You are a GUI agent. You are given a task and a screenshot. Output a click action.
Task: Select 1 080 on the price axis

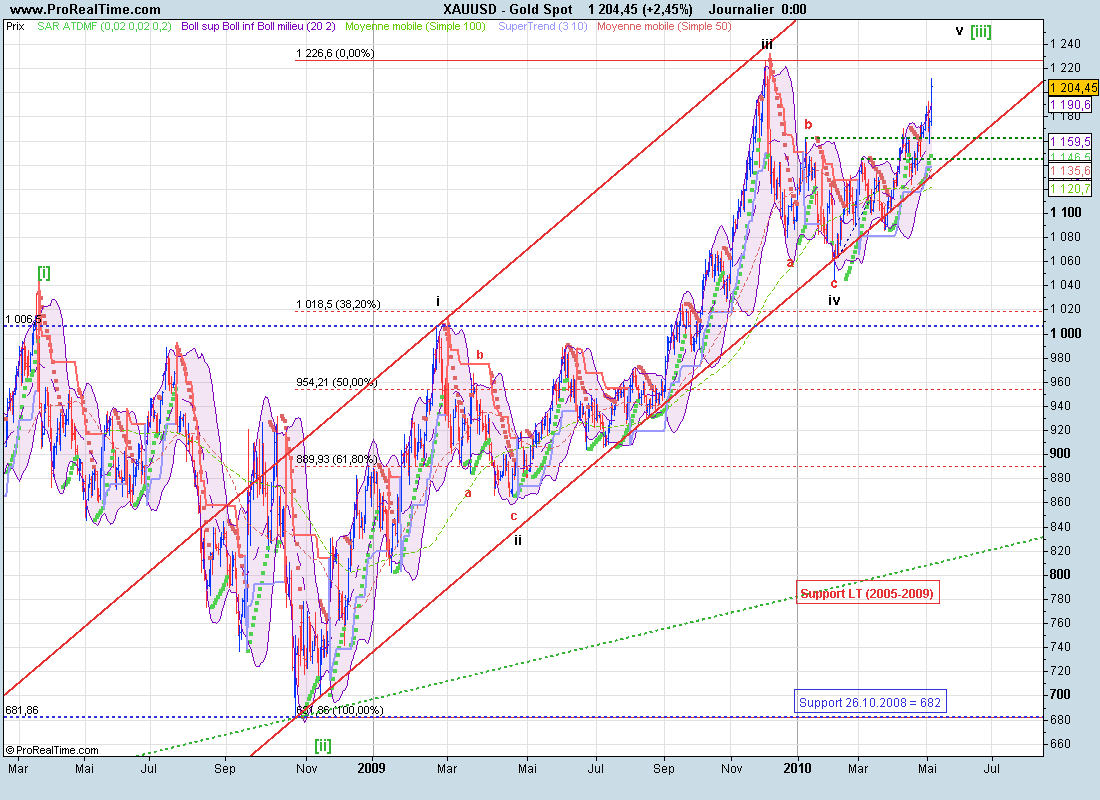click(1065, 236)
